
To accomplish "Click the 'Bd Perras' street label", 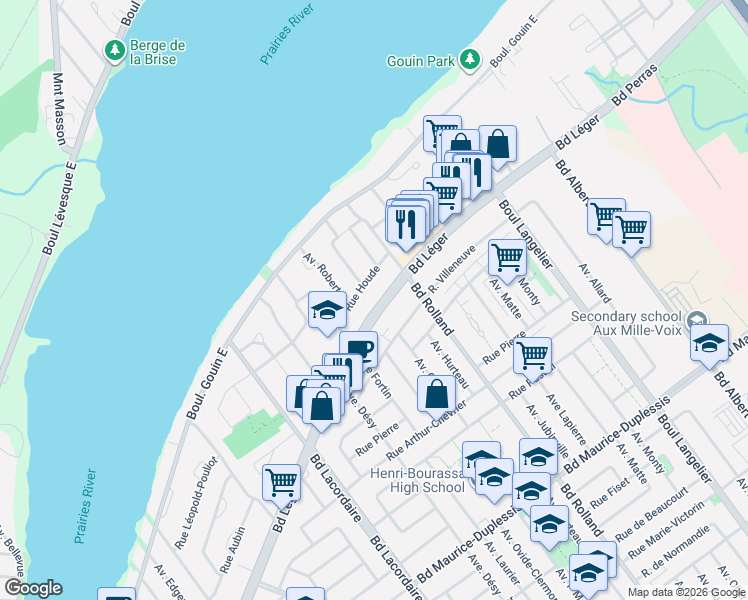I will tap(634, 85).
